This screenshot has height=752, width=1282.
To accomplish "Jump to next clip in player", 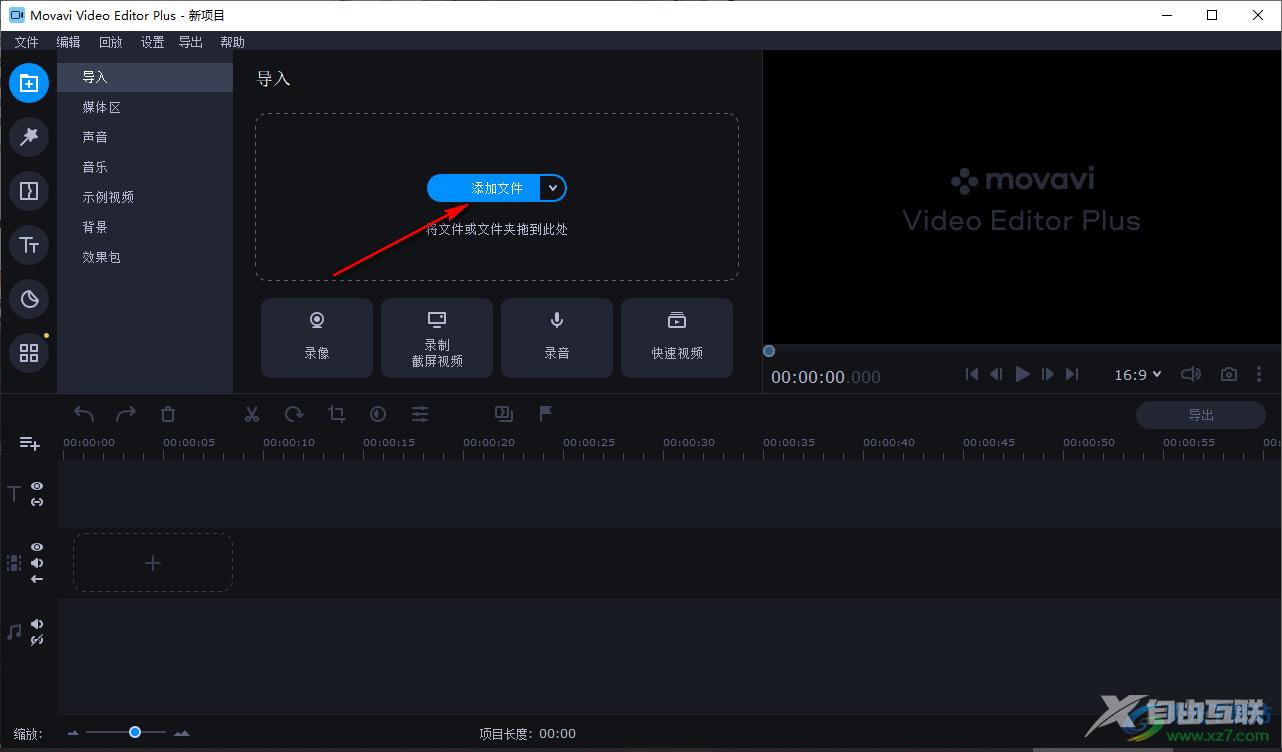I will pos(1072,374).
